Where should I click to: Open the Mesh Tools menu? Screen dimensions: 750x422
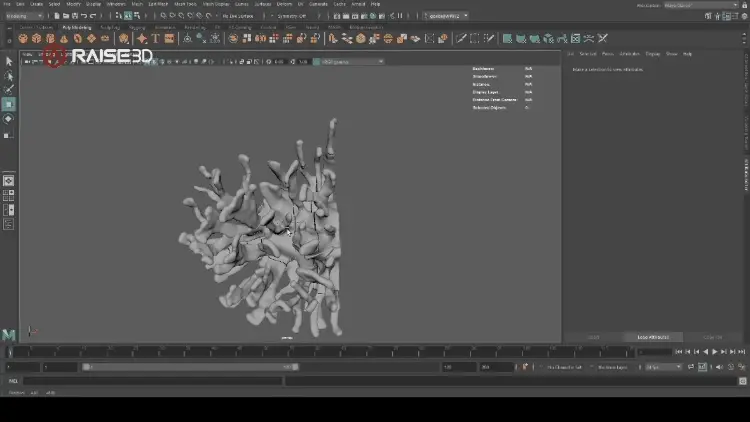pyautogui.click(x=186, y=4)
